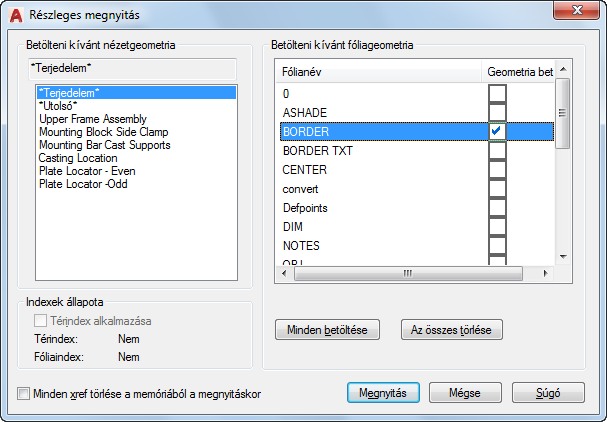This screenshot has height=422, width=607.
Task: Click the vertical scrollbar thumb in layer list
Action: (x=562, y=113)
